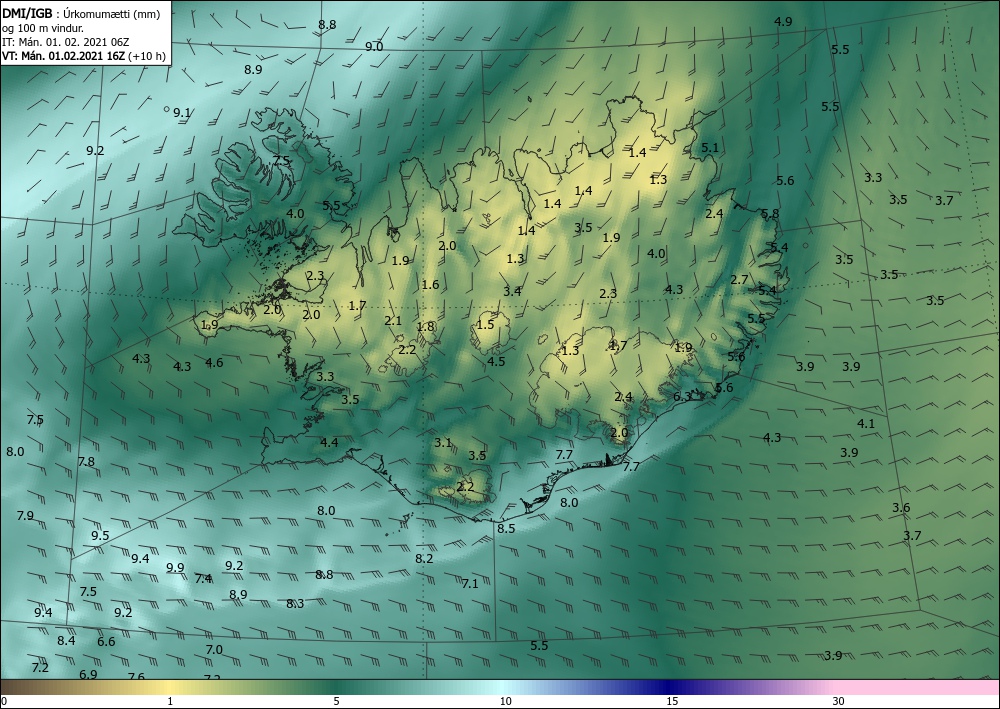Click the 7.1 value over the ocean

pos(470,583)
